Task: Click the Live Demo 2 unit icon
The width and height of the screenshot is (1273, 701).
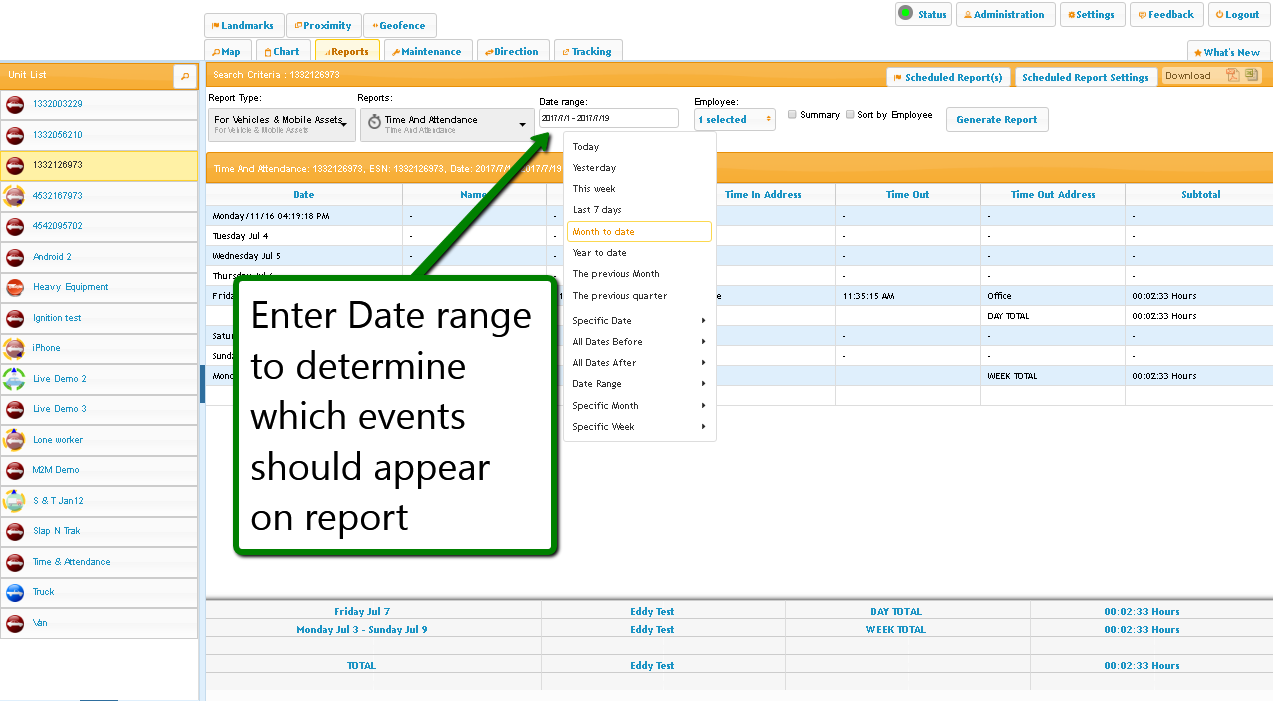Action: coord(15,379)
